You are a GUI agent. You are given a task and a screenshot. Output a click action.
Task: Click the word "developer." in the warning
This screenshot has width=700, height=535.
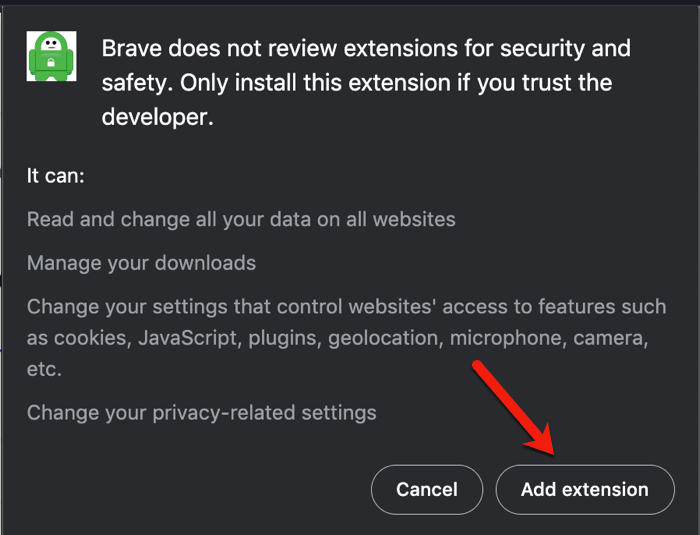point(159,116)
